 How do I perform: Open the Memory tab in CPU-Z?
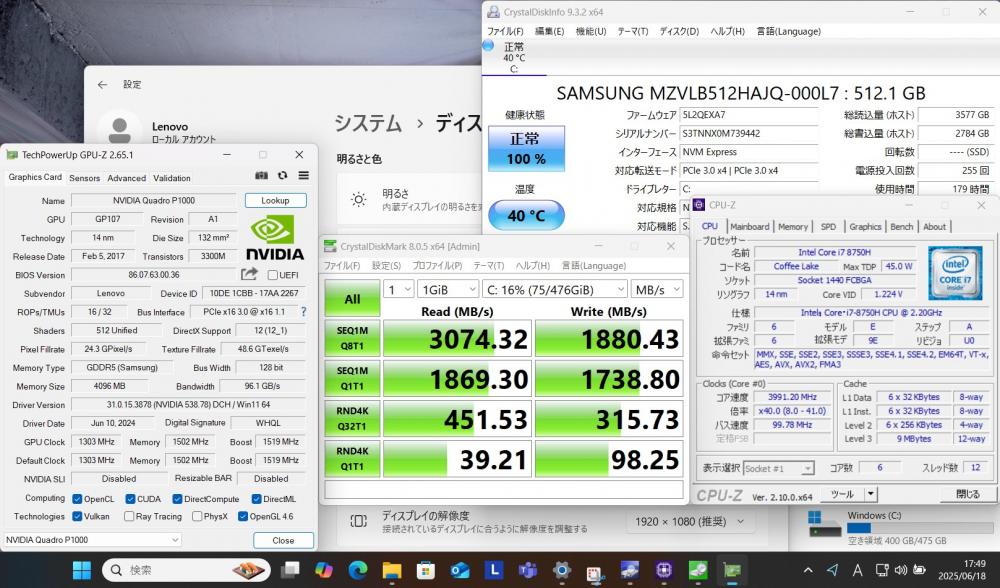point(793,226)
